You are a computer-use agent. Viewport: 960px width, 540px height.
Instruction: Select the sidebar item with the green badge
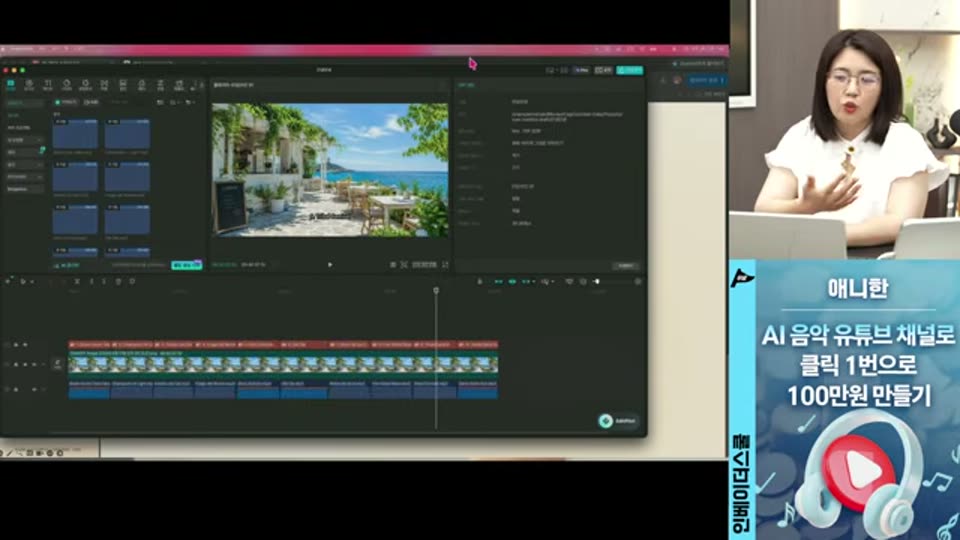pyautogui.click(x=25, y=152)
